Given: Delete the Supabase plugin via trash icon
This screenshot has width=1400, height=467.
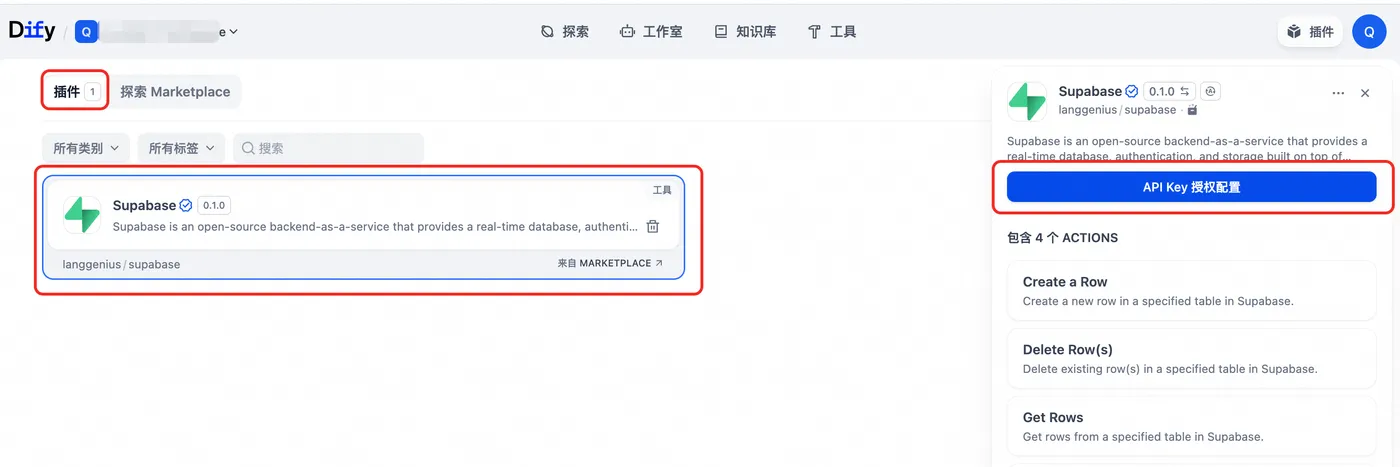Looking at the screenshot, I should point(652,226).
